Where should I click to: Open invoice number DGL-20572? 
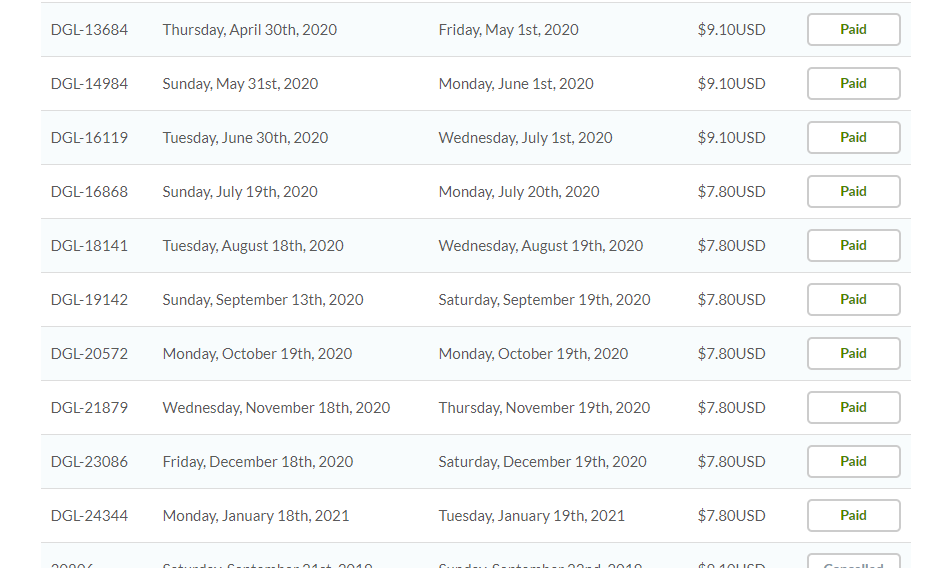[x=89, y=354]
